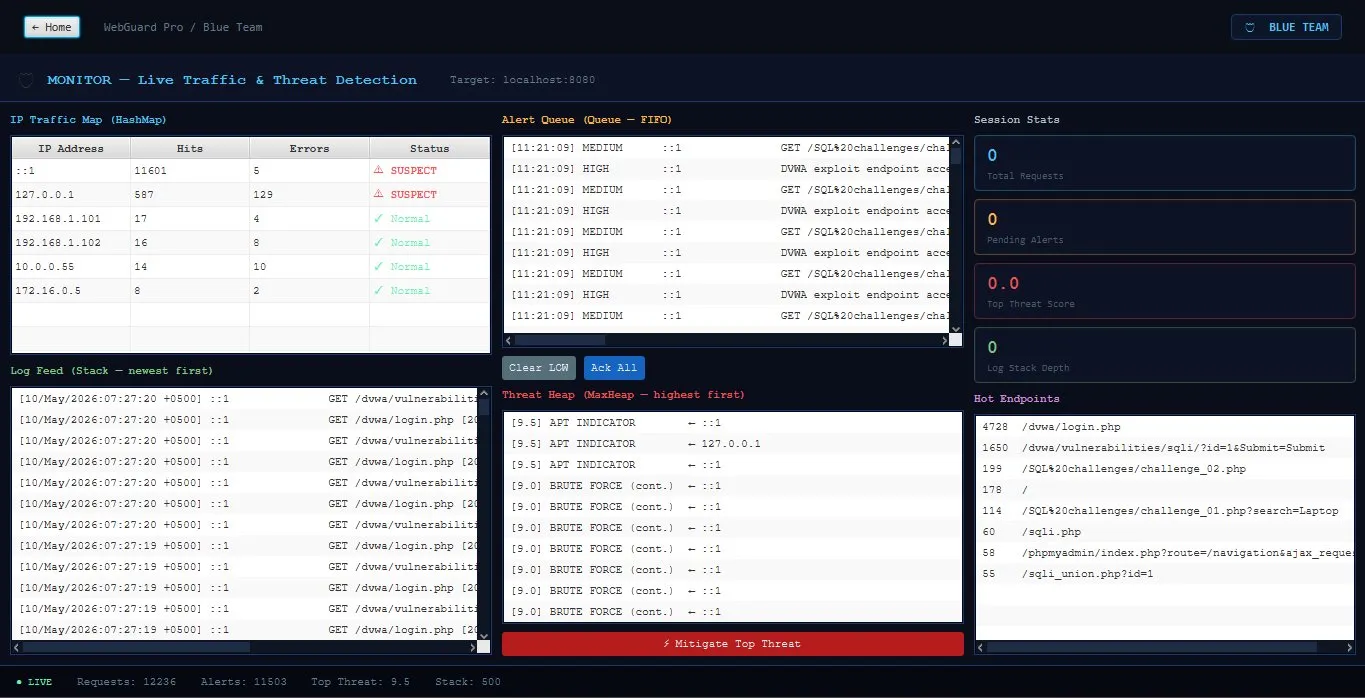Click the shield icon beside MONITOR heading
The image size is (1365, 698).
[27, 80]
